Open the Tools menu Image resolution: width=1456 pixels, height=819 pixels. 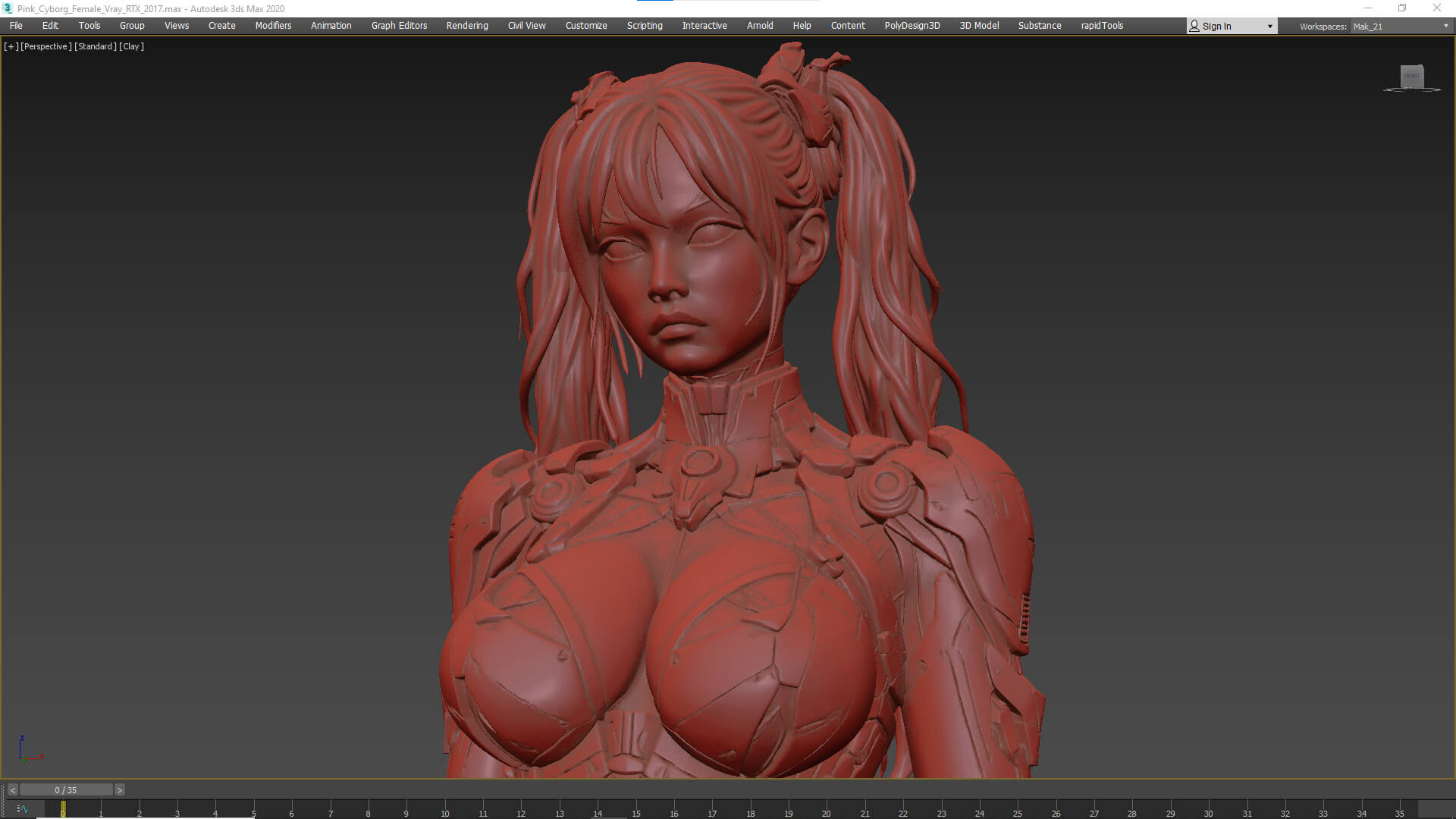coord(89,26)
